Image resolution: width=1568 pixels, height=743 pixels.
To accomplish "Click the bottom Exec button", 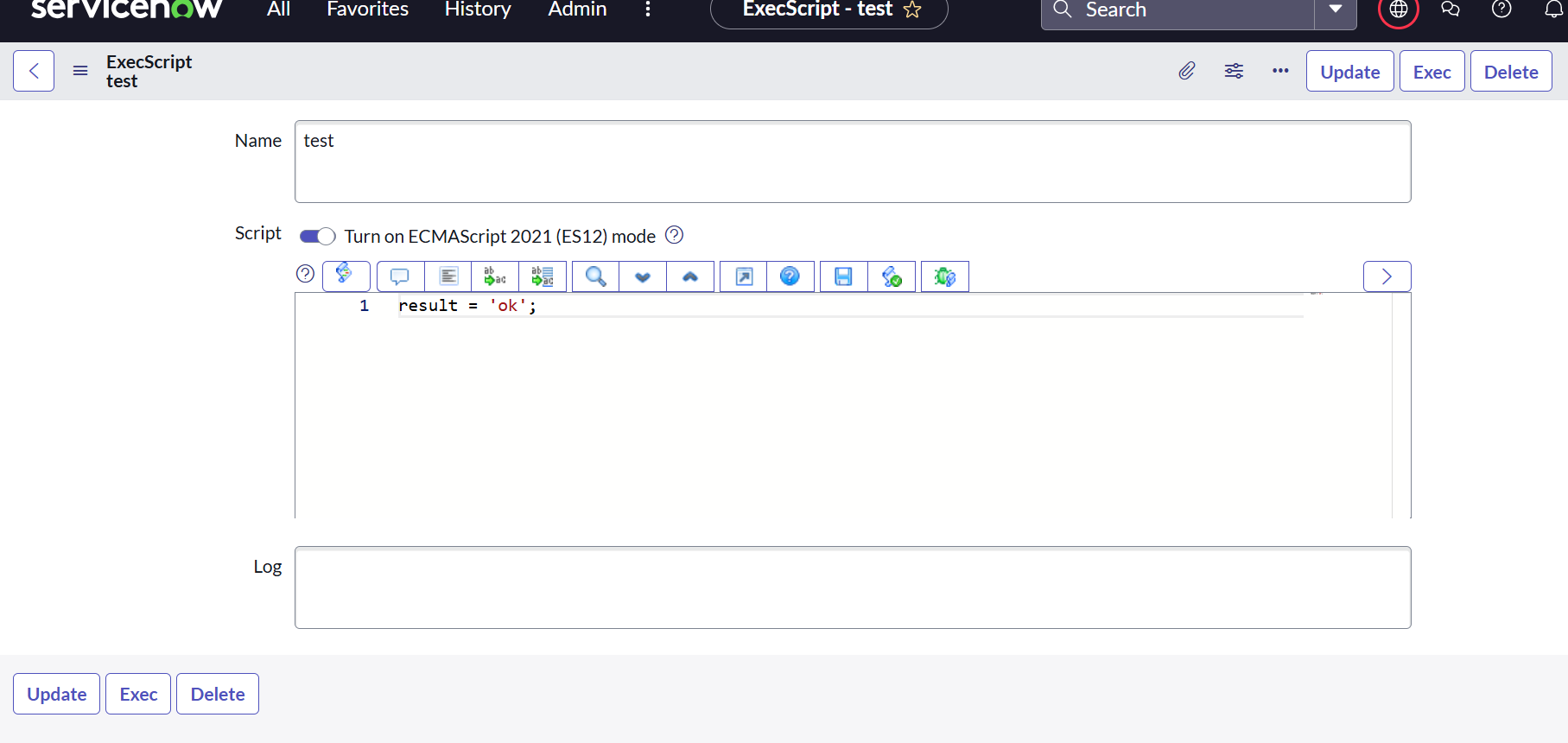I will tap(138, 694).
